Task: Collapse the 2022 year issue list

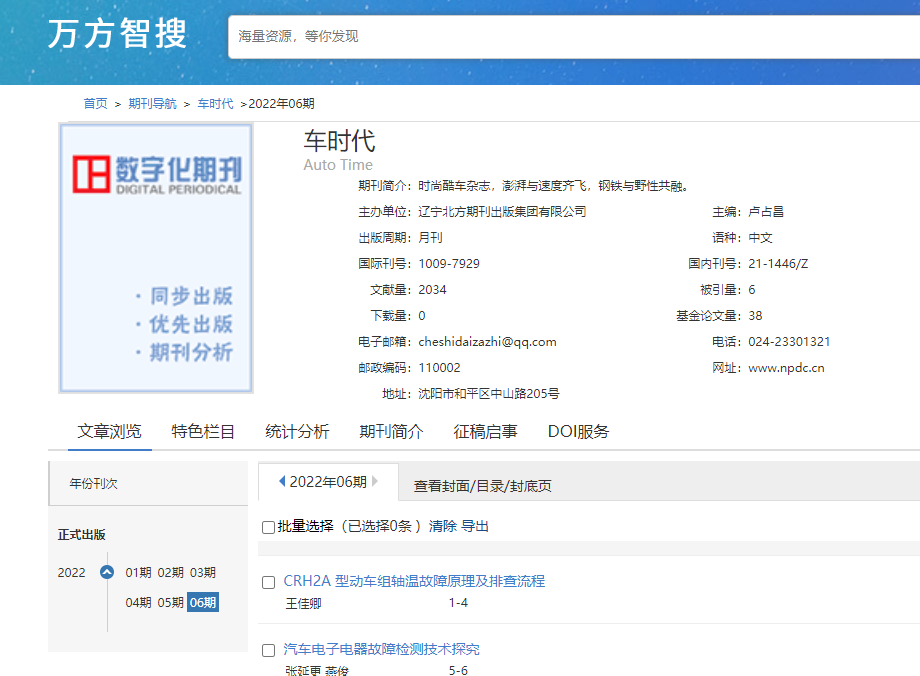Action: [107, 572]
